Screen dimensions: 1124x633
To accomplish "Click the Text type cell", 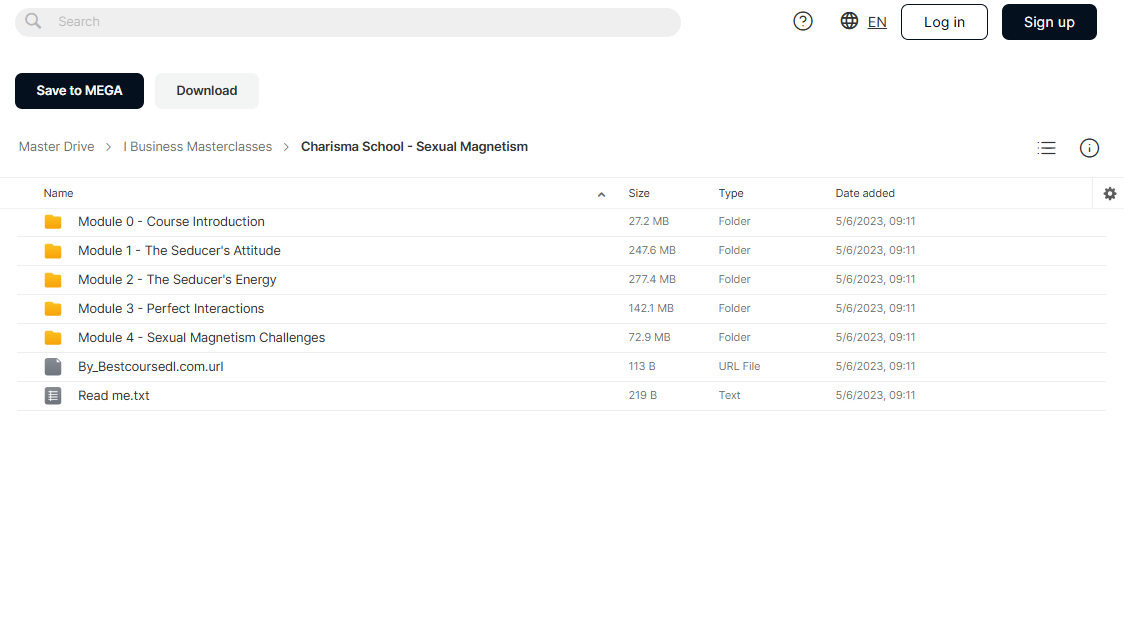I will pos(729,395).
